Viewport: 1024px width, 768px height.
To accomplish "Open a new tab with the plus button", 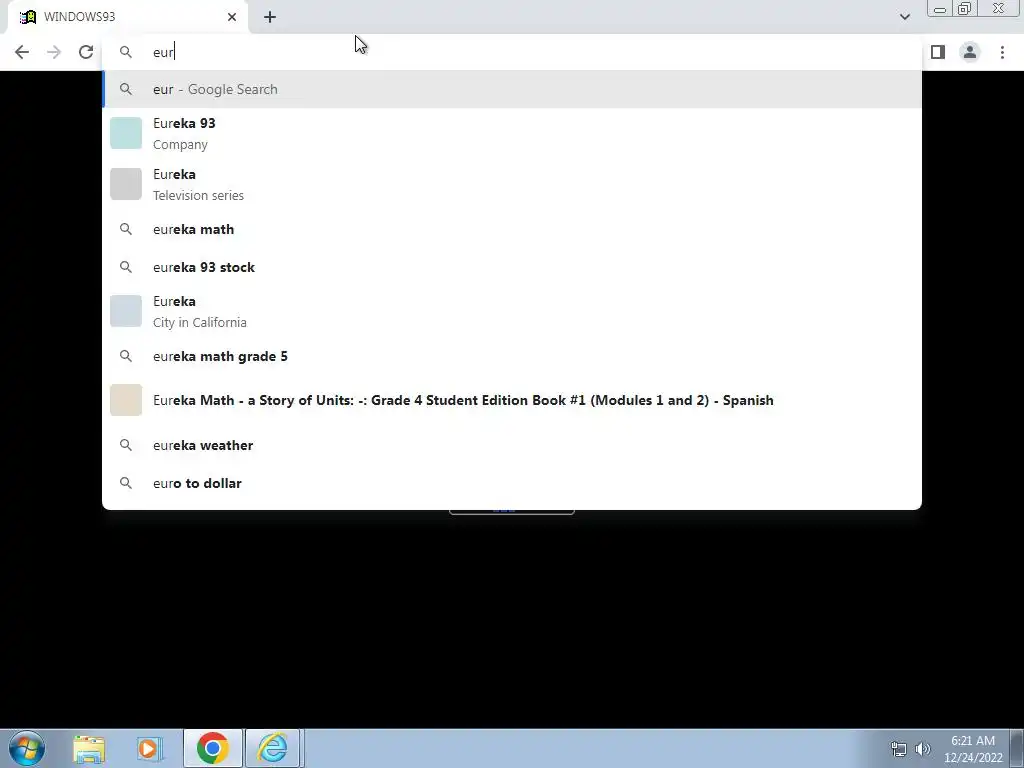I will 270,17.
